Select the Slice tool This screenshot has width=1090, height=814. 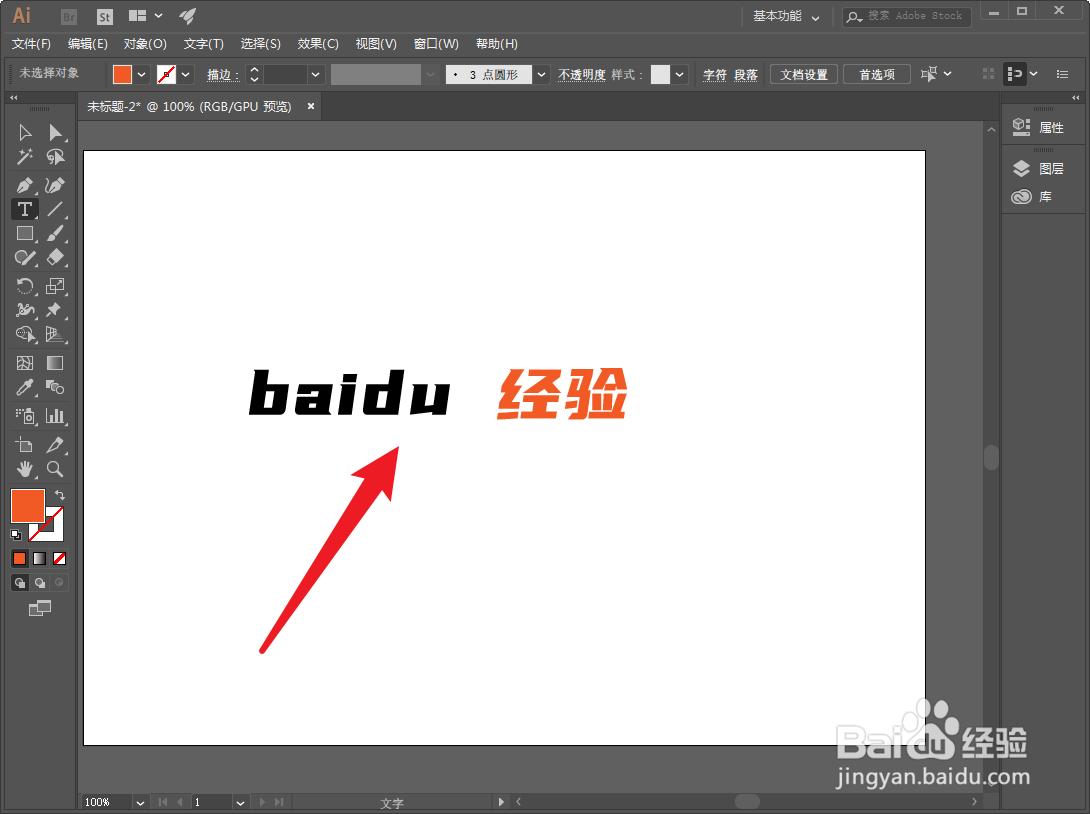[x=55, y=444]
